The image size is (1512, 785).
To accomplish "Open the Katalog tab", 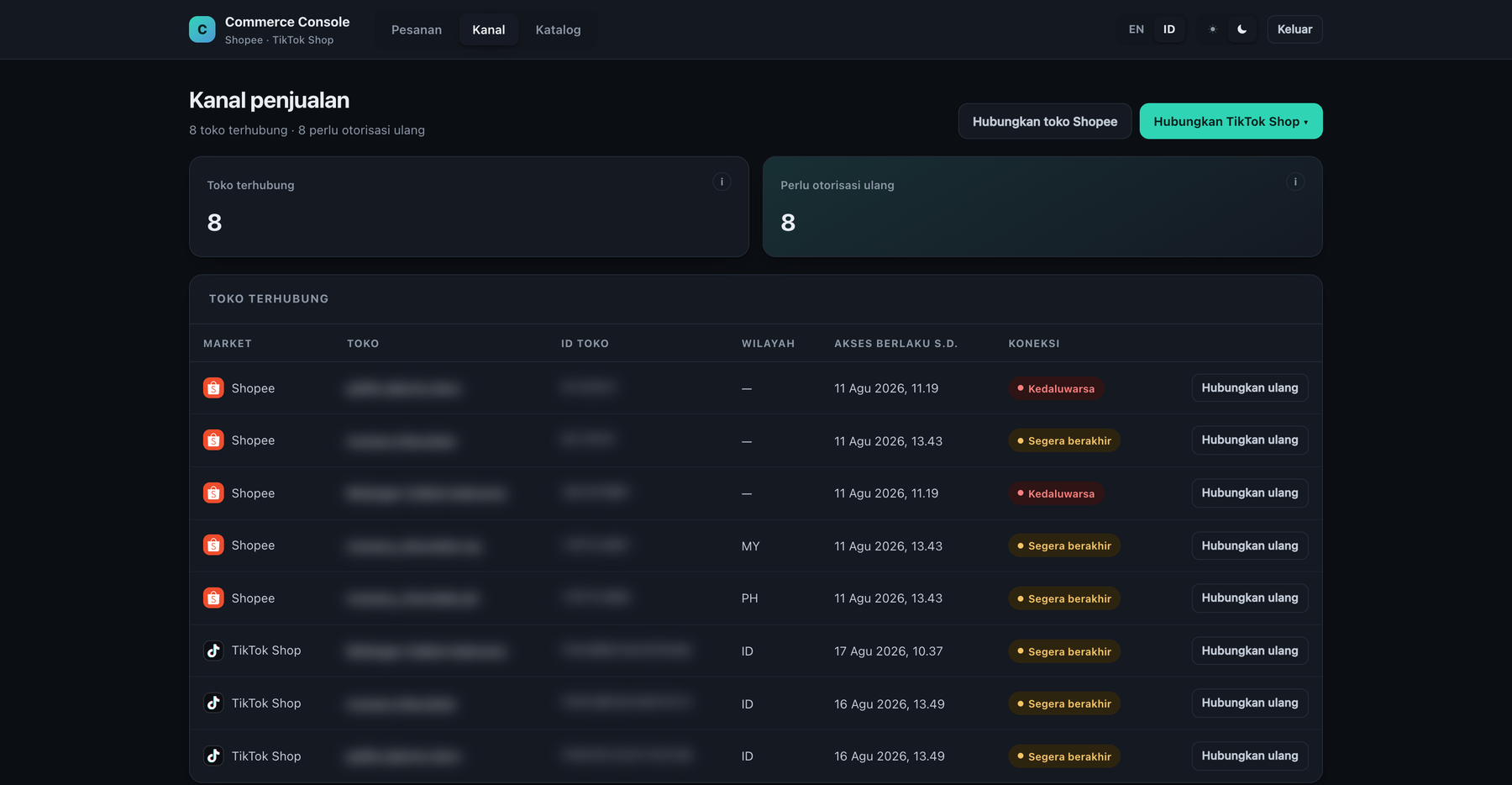I will coord(558,29).
